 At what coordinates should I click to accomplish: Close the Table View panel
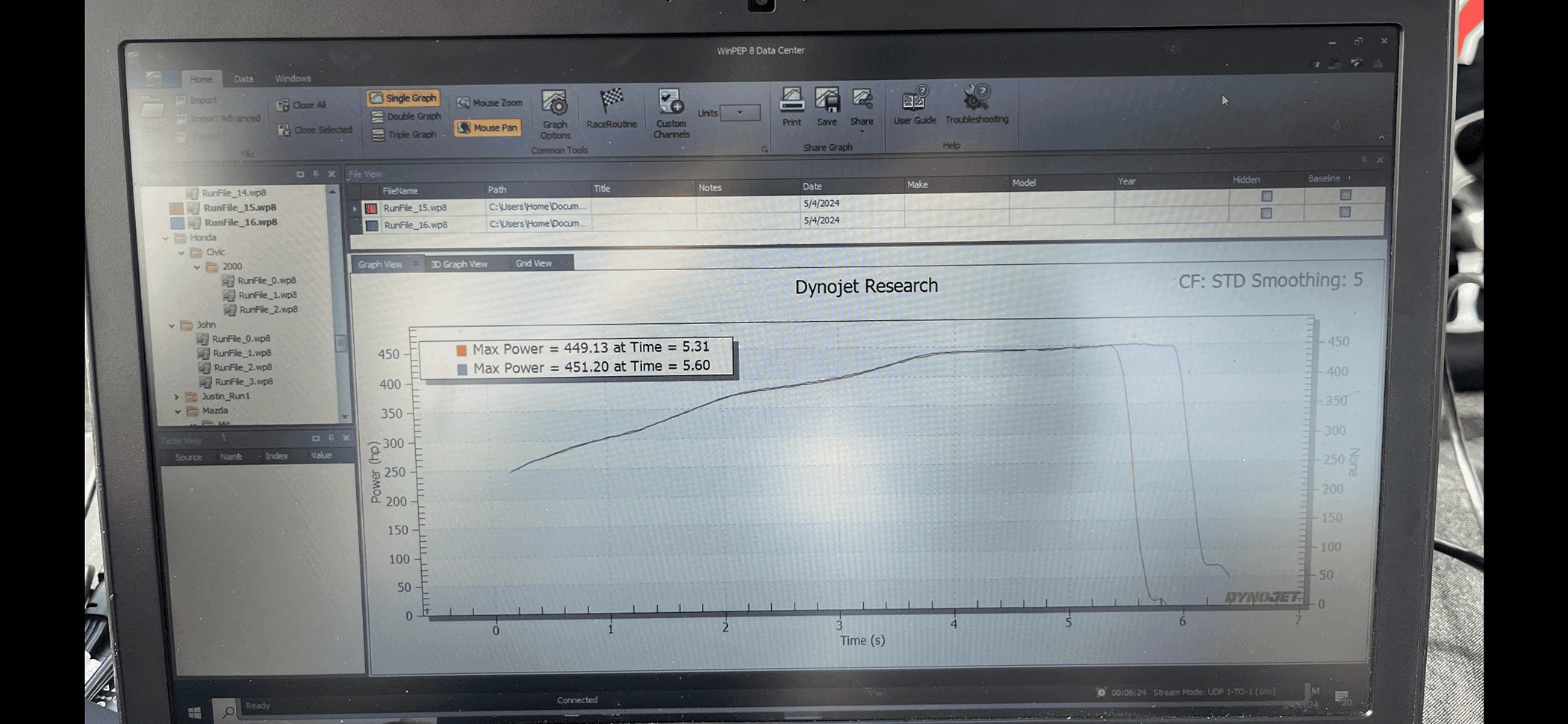coord(346,438)
